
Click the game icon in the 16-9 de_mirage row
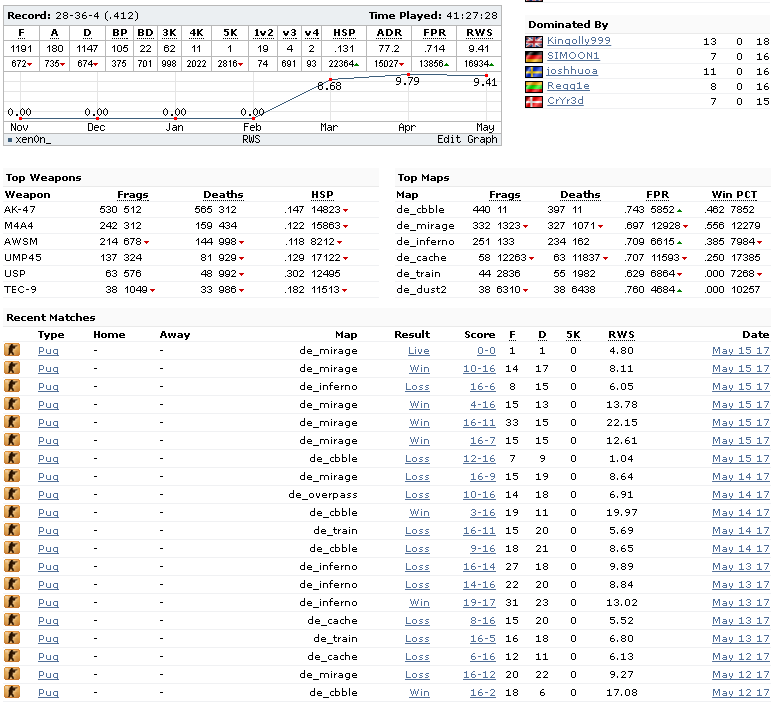[12, 476]
